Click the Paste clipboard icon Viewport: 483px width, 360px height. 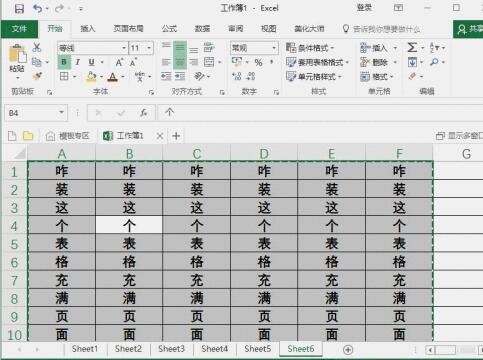17,54
